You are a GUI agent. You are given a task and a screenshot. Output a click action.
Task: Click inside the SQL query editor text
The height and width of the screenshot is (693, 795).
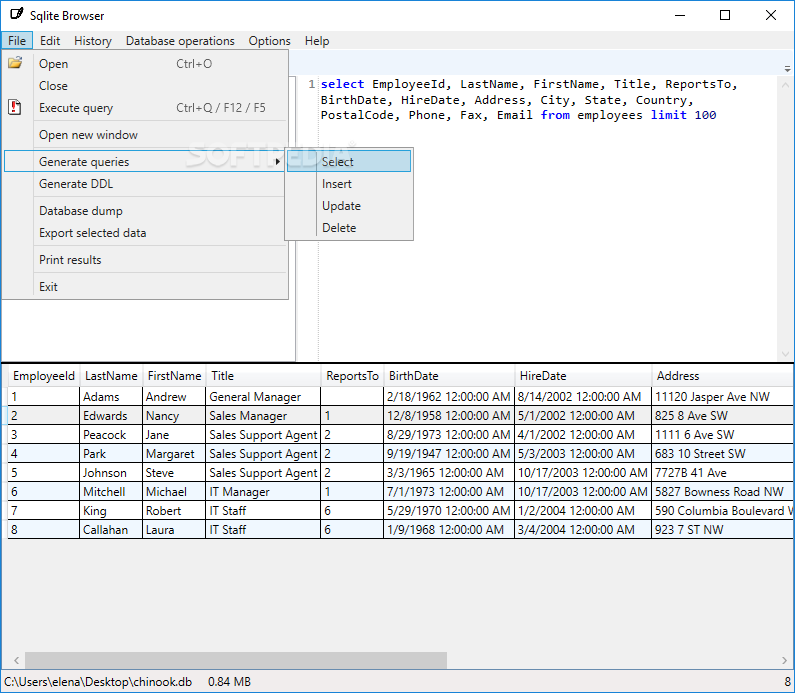(x=527, y=100)
